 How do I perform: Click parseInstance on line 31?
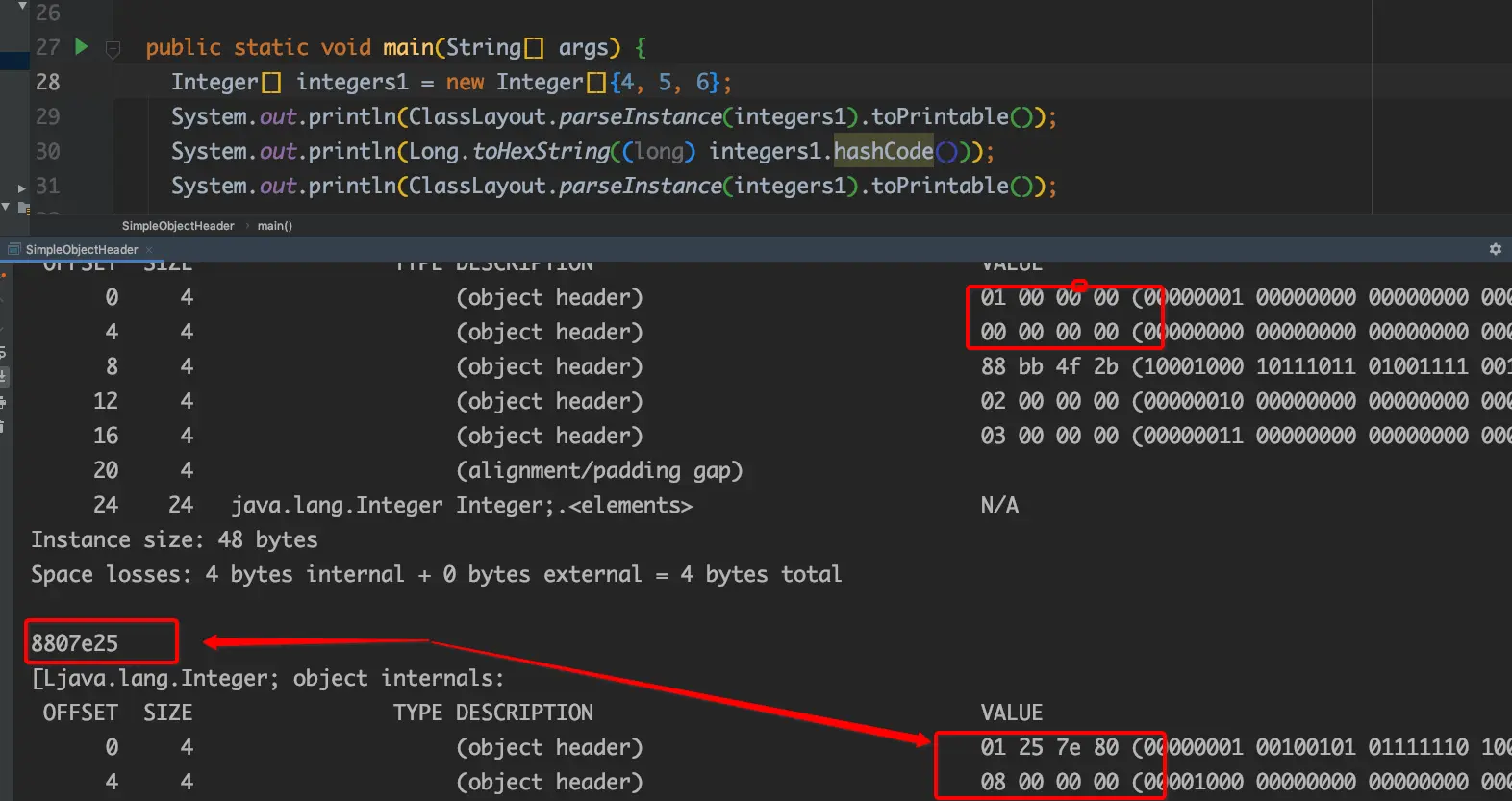pyautogui.click(x=640, y=186)
